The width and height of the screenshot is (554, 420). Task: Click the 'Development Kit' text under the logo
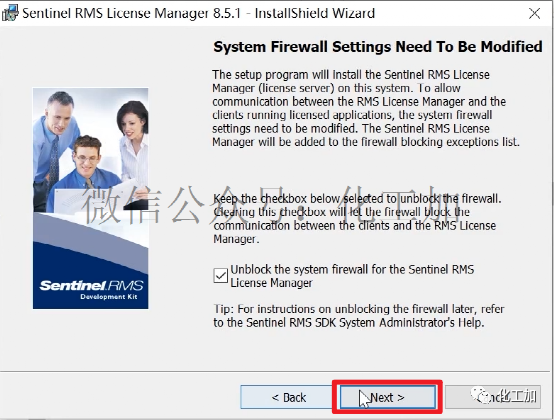[x=108, y=297]
